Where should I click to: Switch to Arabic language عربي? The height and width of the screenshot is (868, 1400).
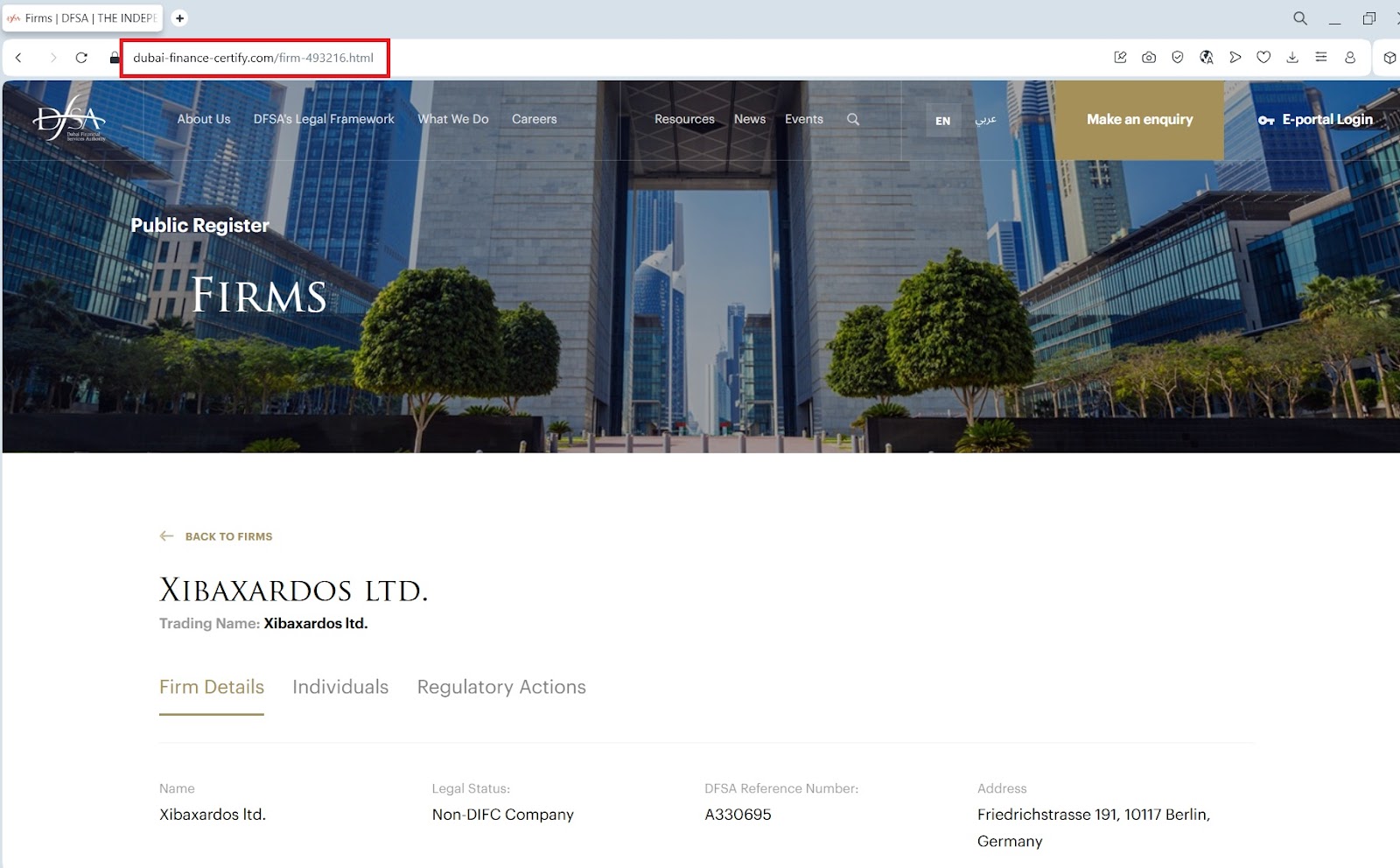[986, 119]
